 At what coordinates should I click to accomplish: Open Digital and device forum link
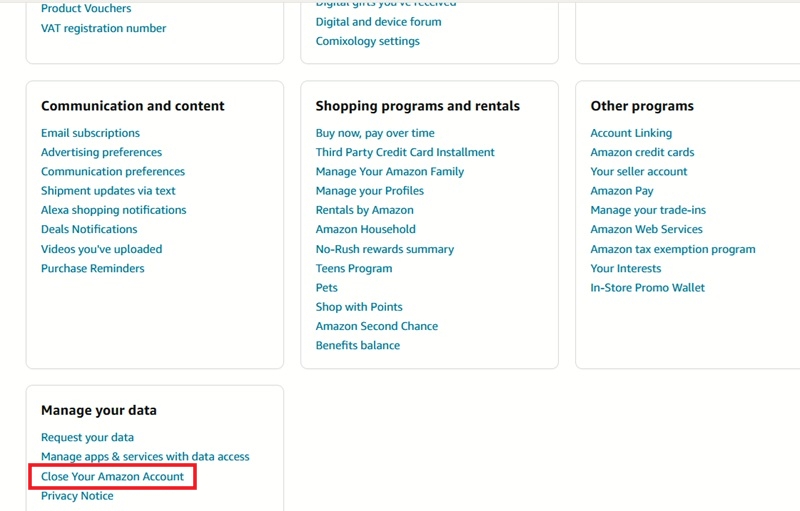click(x=379, y=22)
